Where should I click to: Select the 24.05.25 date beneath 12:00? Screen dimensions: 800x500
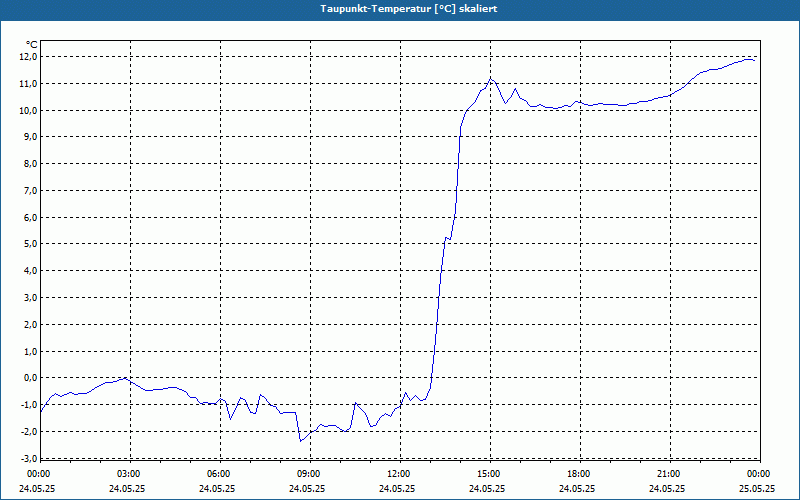pyautogui.click(x=397, y=488)
